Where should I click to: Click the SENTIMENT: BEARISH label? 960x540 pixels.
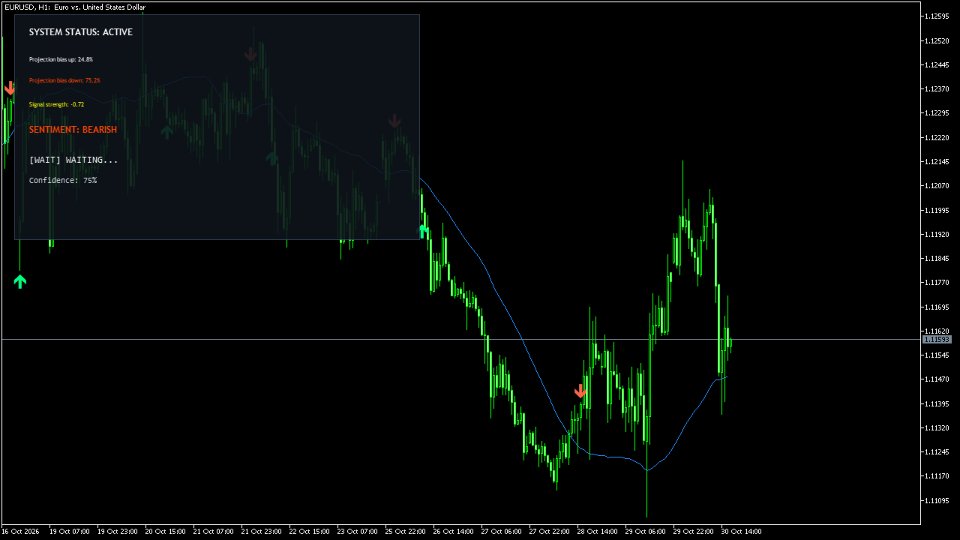(73, 130)
